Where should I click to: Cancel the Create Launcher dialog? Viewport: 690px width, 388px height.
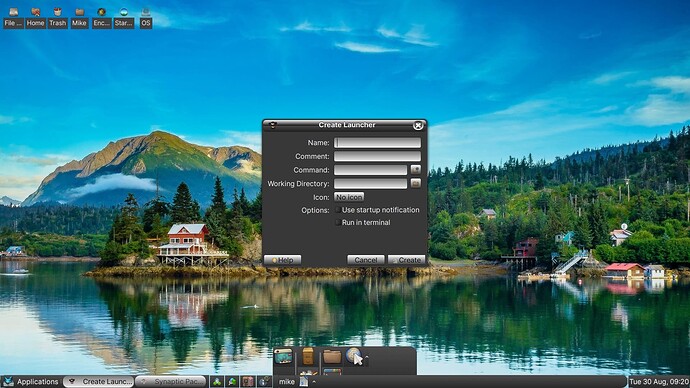(366, 260)
